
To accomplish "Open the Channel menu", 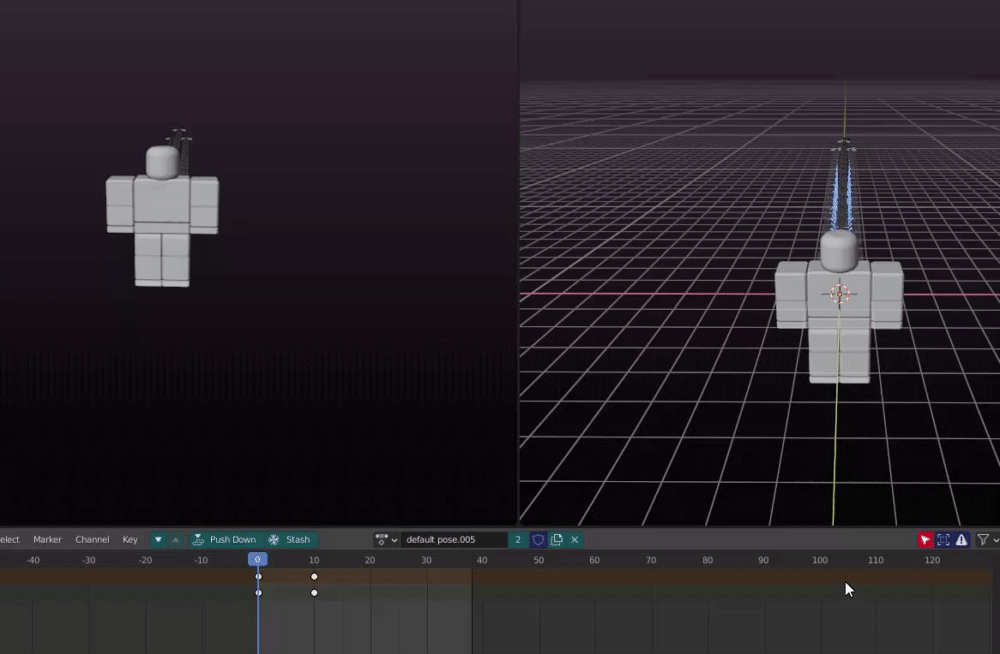I will pyautogui.click(x=92, y=539).
